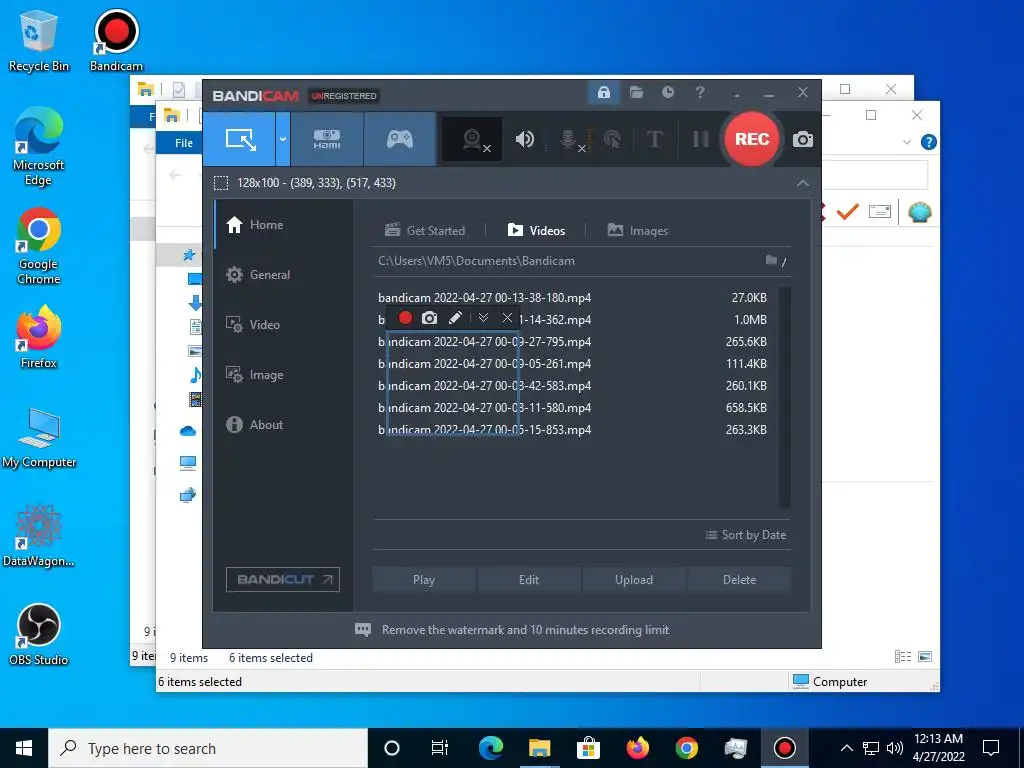Select the video file sized 260.1KB
Screen dimensions: 1024x768
572,386
